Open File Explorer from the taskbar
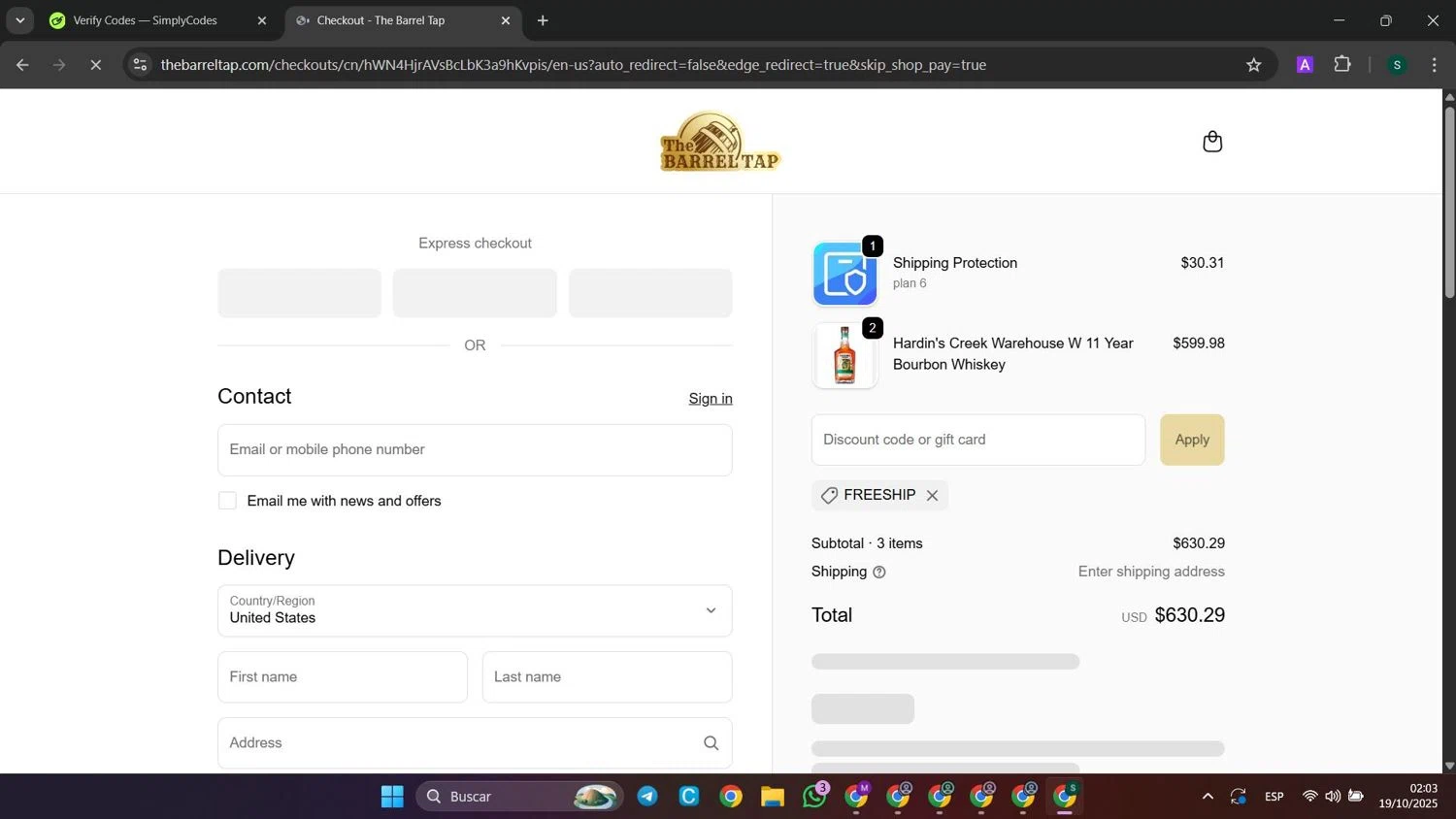This screenshot has height=819, width=1456. pos(773,797)
